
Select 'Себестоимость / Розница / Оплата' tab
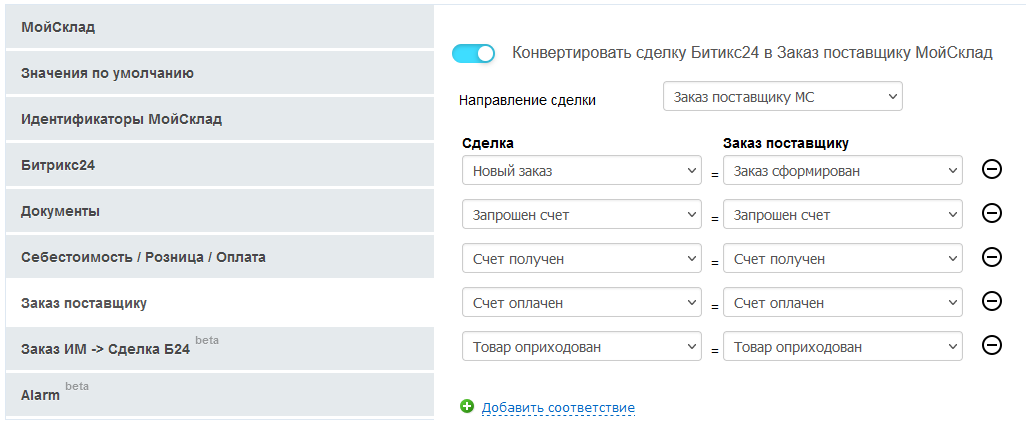pos(219,257)
